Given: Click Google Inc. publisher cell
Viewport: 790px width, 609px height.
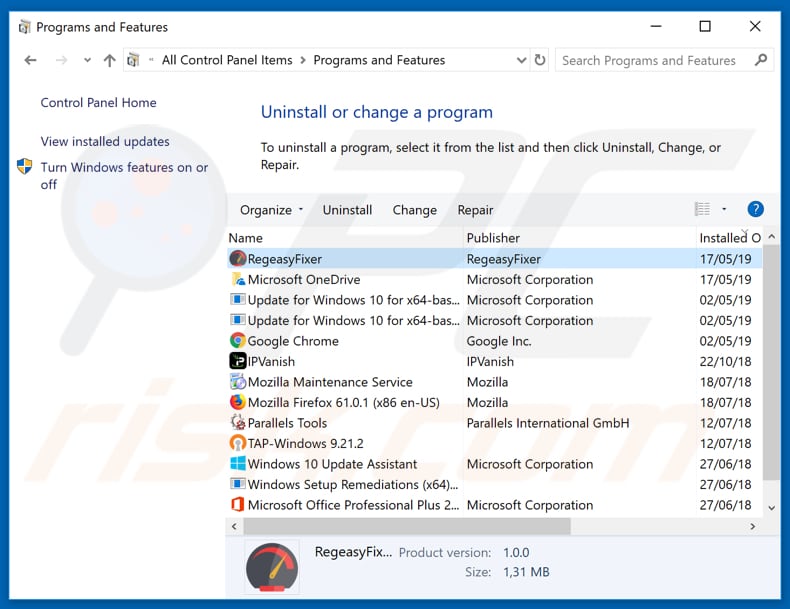Looking at the screenshot, I should [499, 341].
